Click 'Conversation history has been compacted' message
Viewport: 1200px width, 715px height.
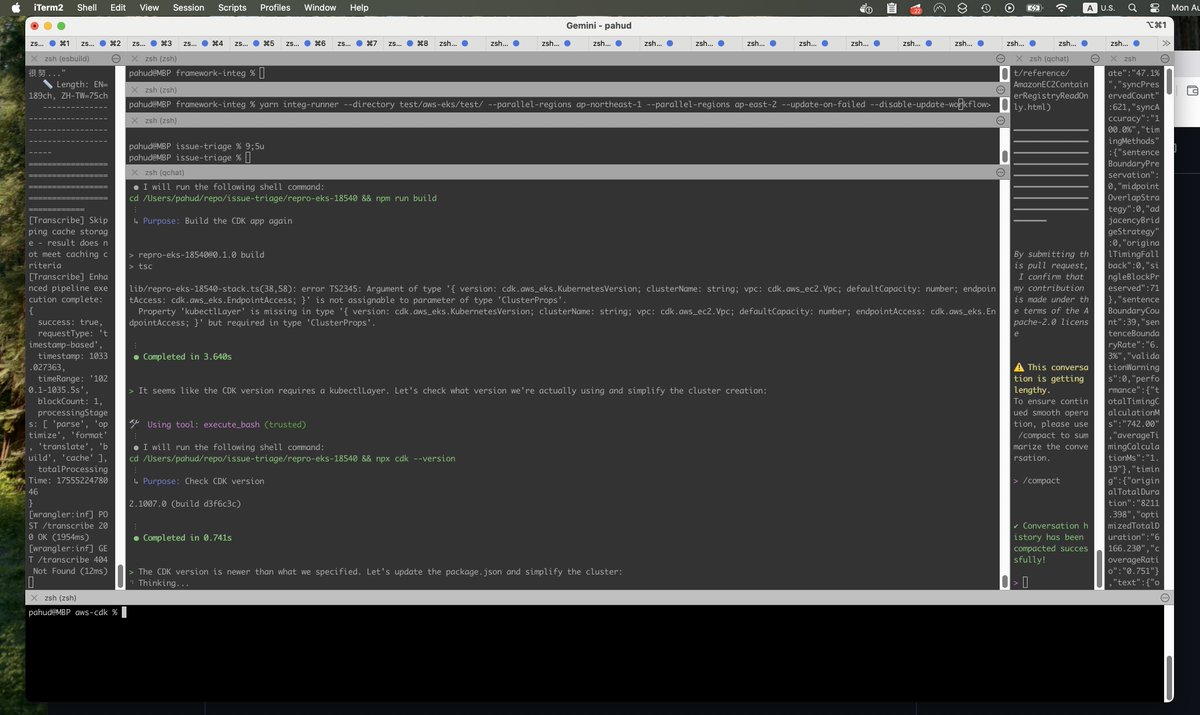coord(1050,543)
